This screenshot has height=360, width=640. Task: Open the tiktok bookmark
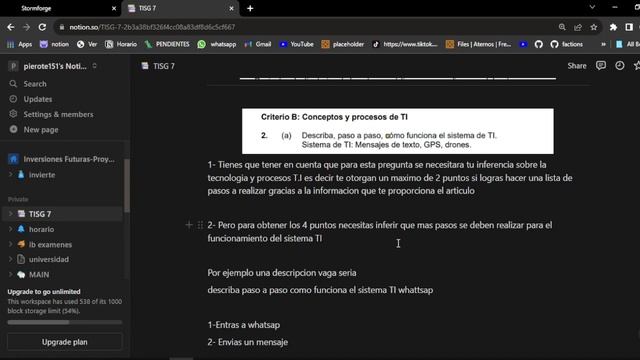[405, 44]
